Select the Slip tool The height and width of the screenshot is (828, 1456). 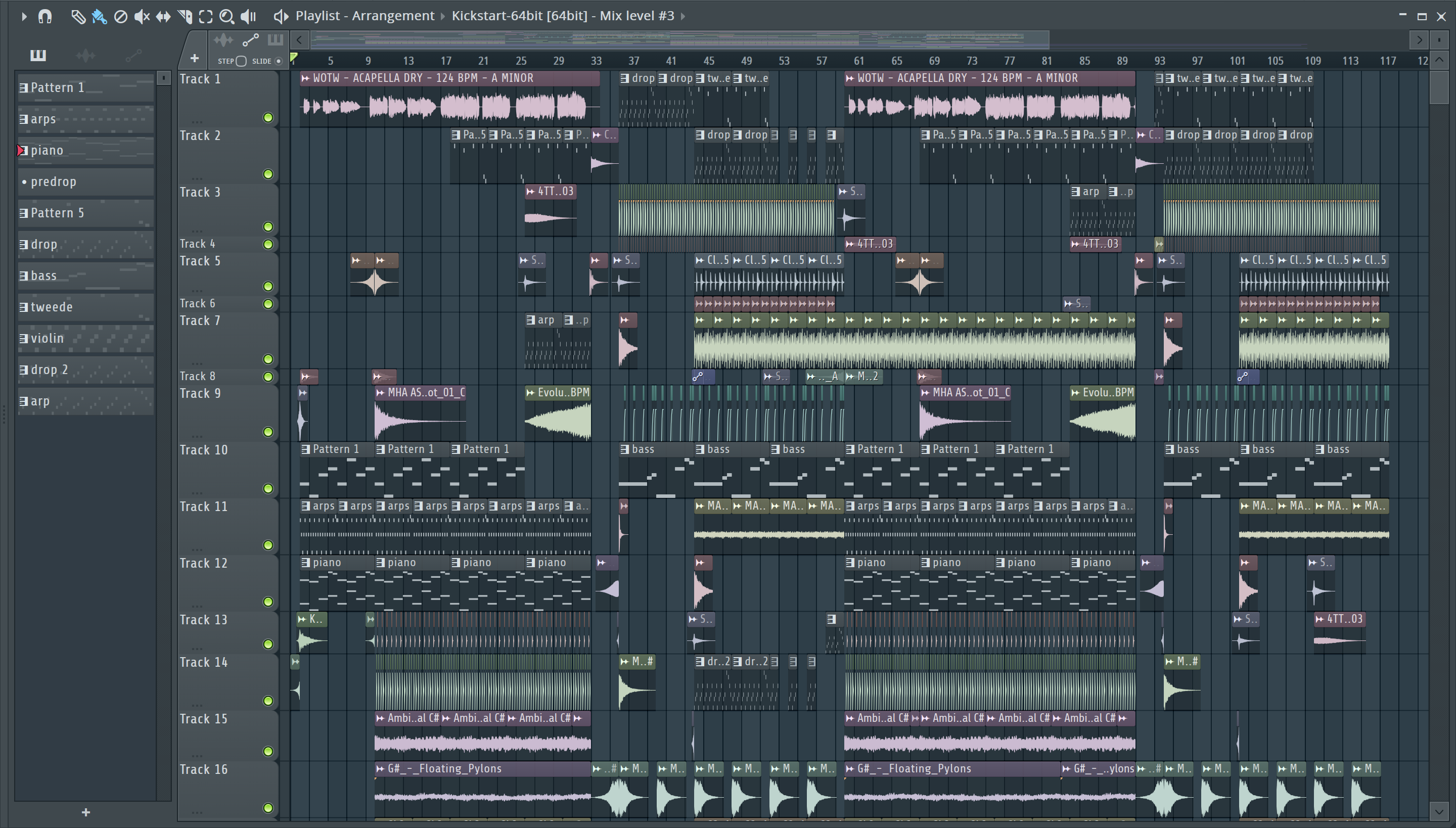pyautogui.click(x=163, y=17)
